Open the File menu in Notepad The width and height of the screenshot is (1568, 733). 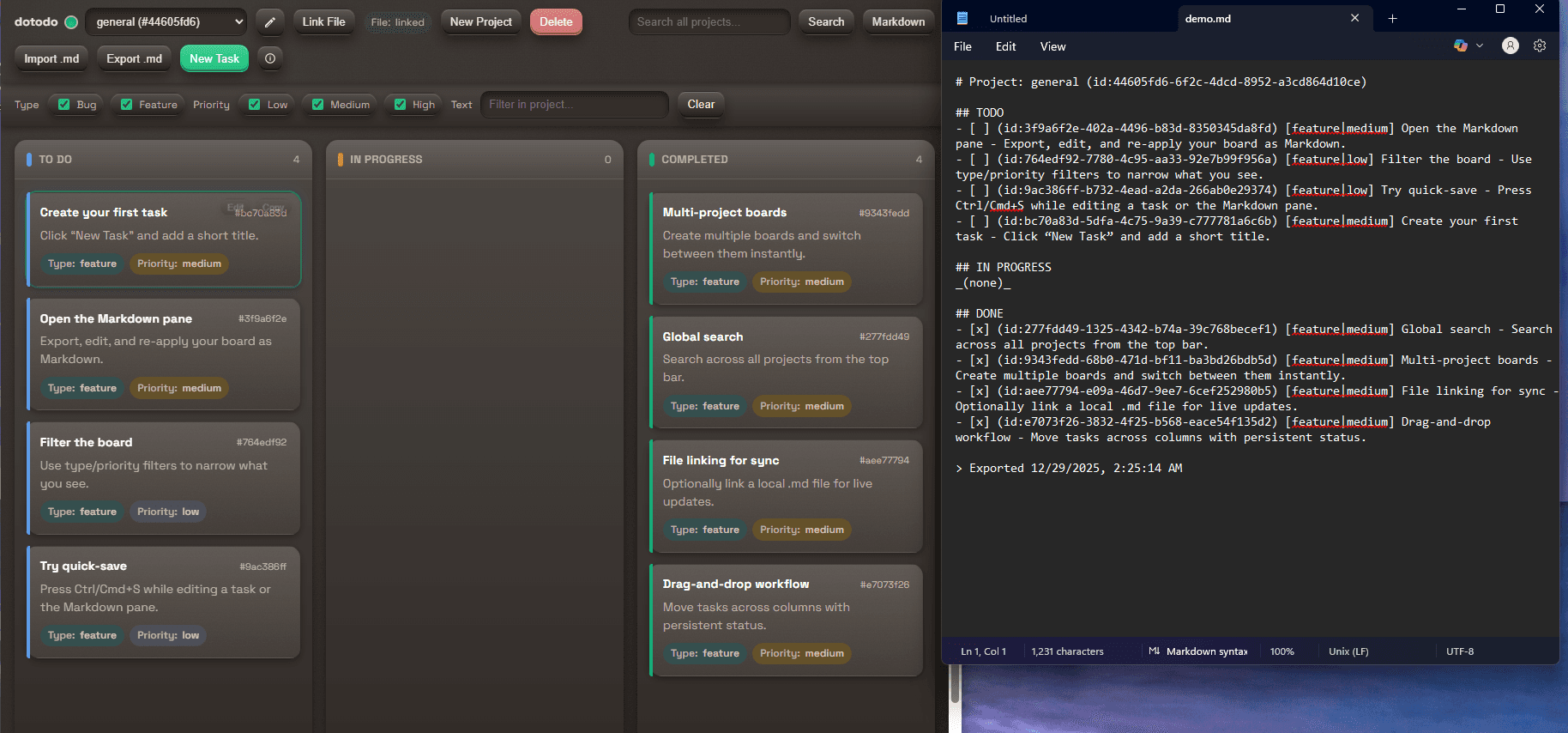[x=962, y=46]
